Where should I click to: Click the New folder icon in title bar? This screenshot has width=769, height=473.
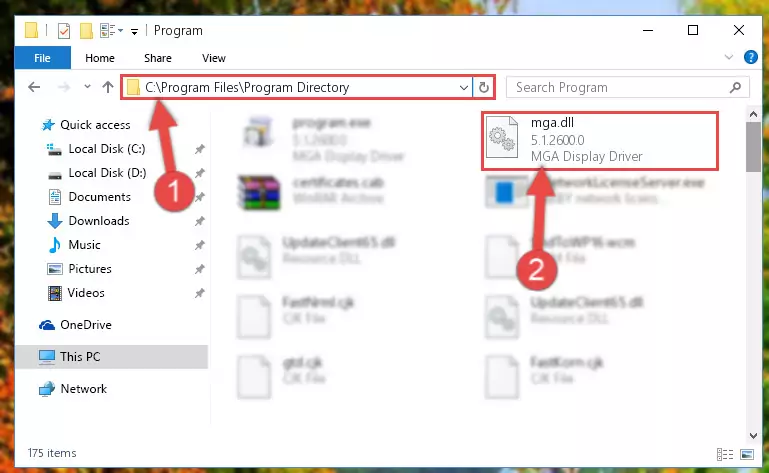point(86,31)
